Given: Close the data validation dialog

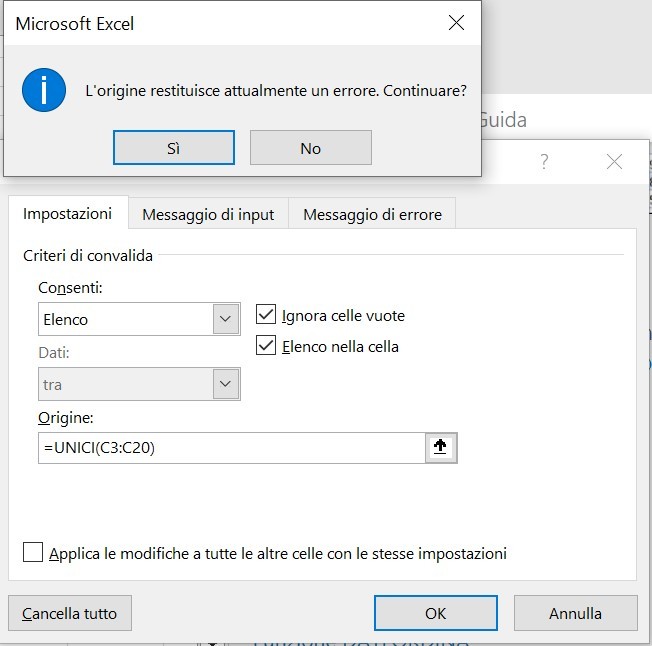Looking at the screenshot, I should [x=614, y=161].
